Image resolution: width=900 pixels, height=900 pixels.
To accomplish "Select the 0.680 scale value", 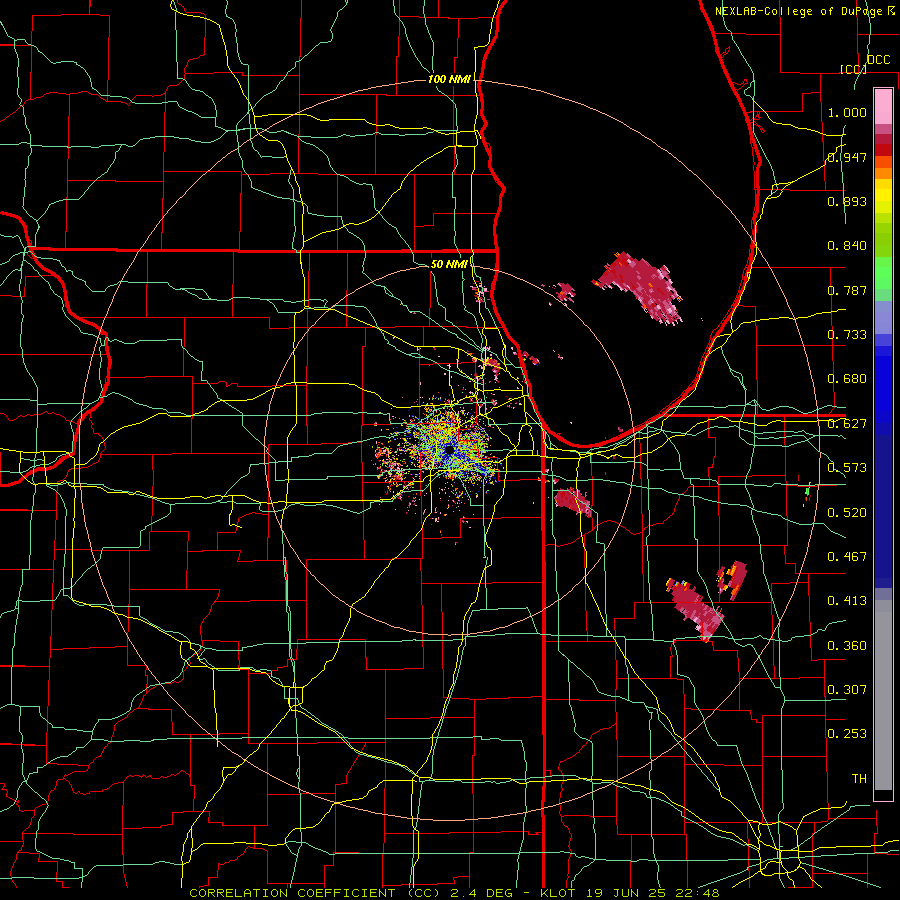I will 847,379.
